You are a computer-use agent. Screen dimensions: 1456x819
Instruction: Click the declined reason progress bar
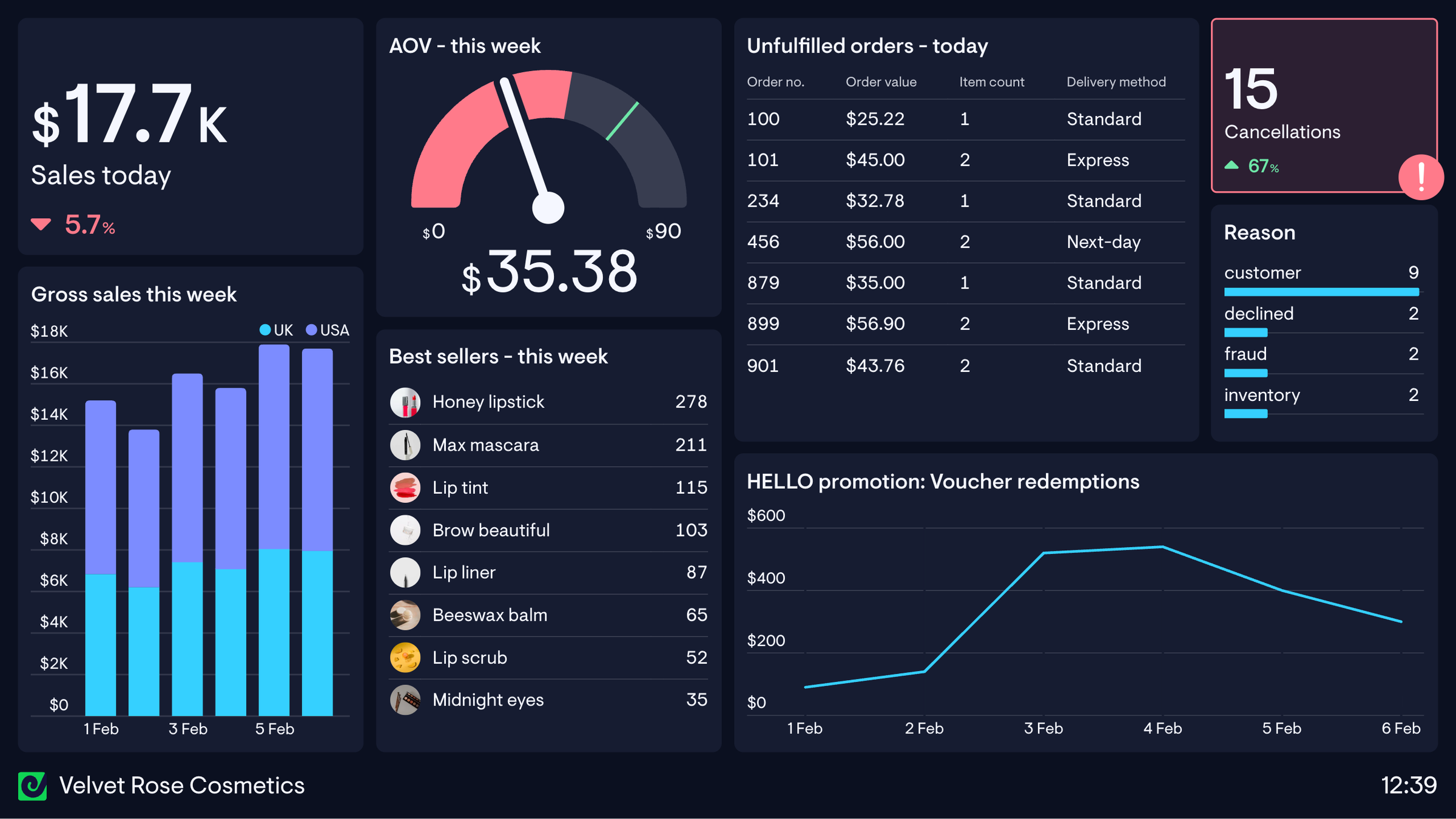(1245, 332)
